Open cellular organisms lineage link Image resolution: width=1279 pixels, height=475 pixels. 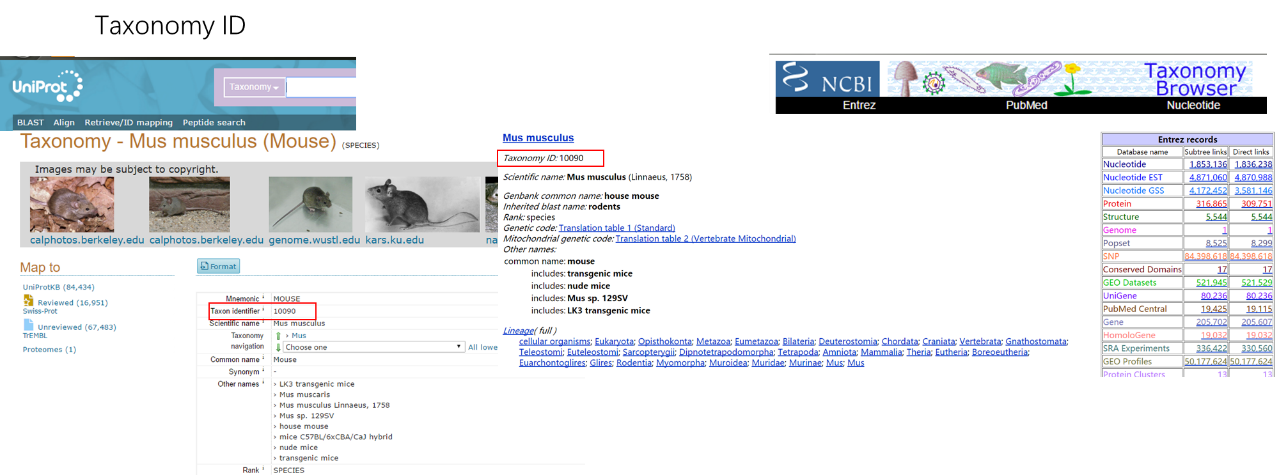[x=554, y=341]
